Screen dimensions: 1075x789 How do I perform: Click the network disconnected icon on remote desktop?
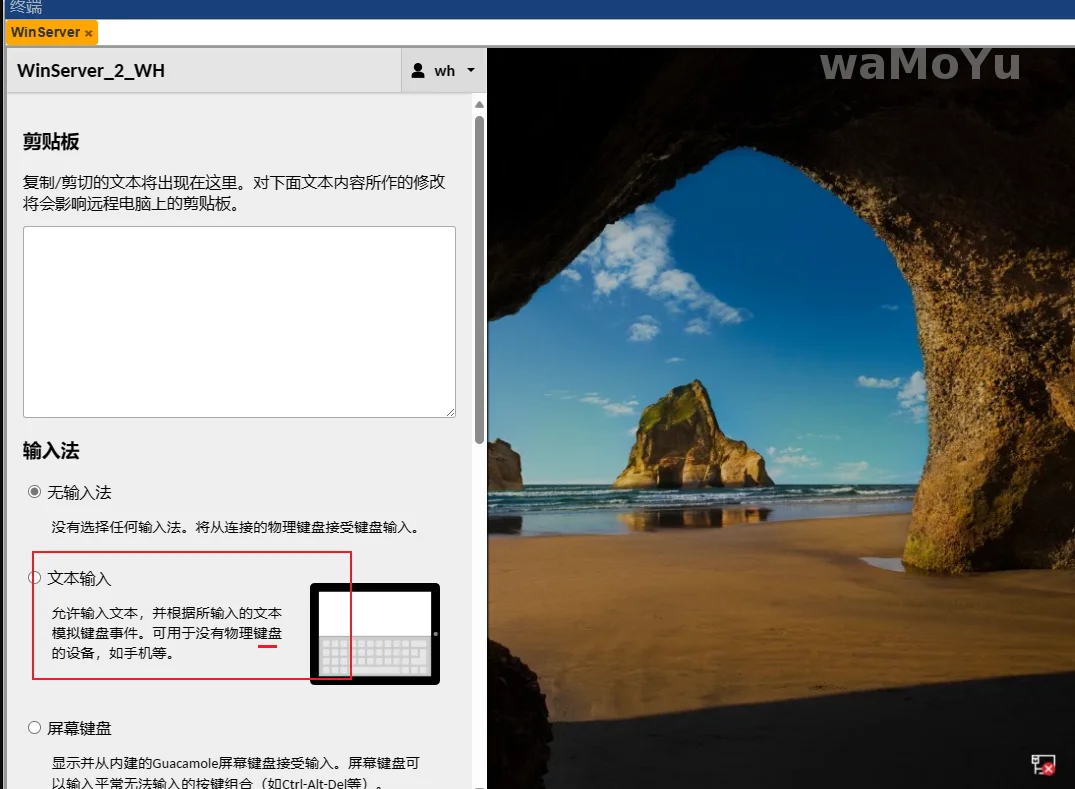pyautogui.click(x=1043, y=765)
